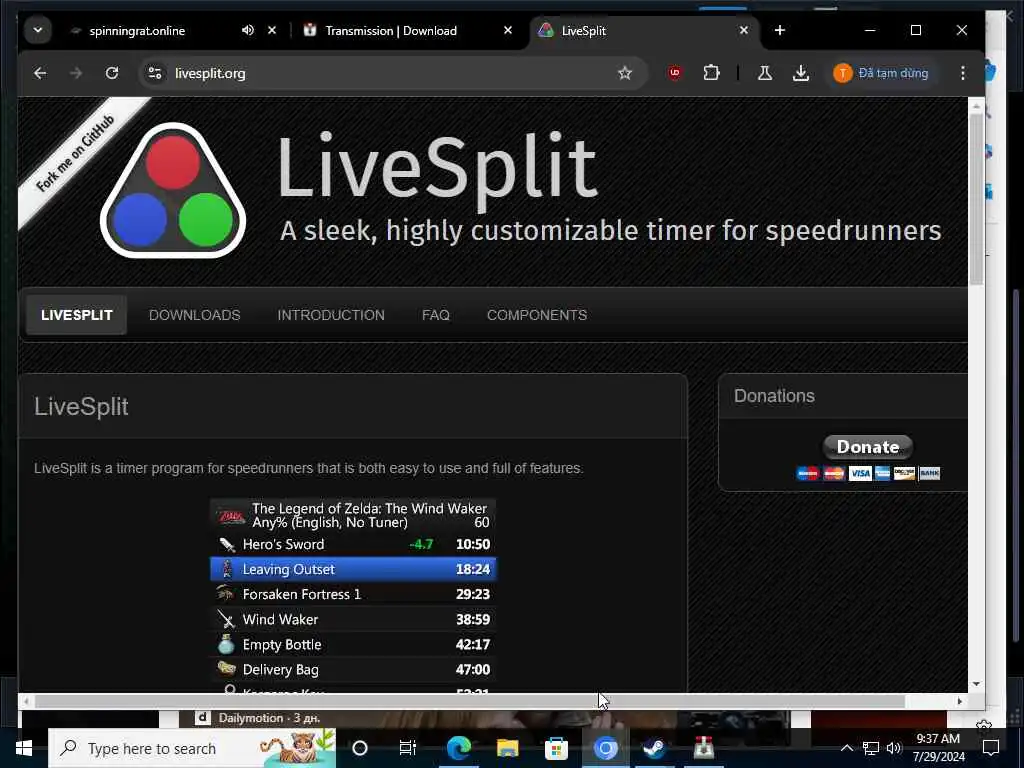The image size is (1024, 768).
Task: Click the page vertical scrollbar thumb
Action: tap(976, 198)
